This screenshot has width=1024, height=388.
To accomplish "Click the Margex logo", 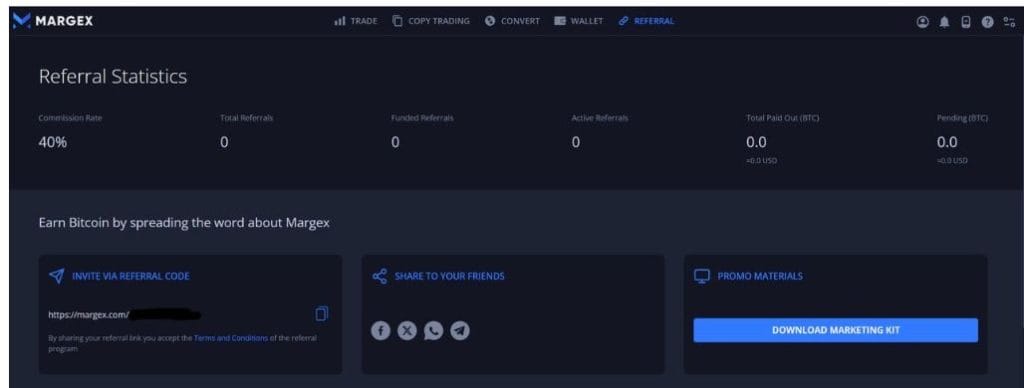I will click(53, 21).
